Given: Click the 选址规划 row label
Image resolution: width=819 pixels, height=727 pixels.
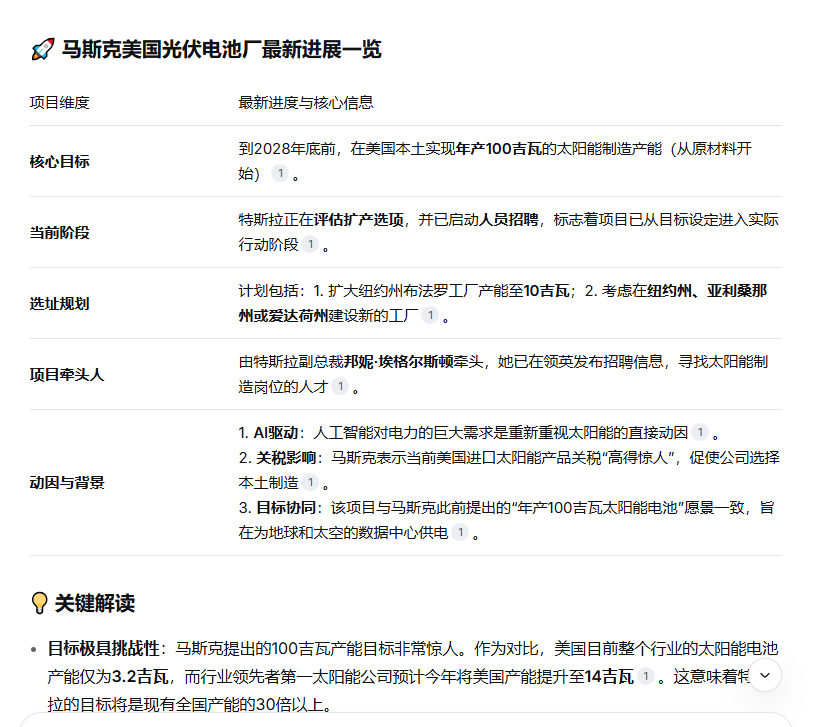Looking at the screenshot, I should [x=60, y=303].
